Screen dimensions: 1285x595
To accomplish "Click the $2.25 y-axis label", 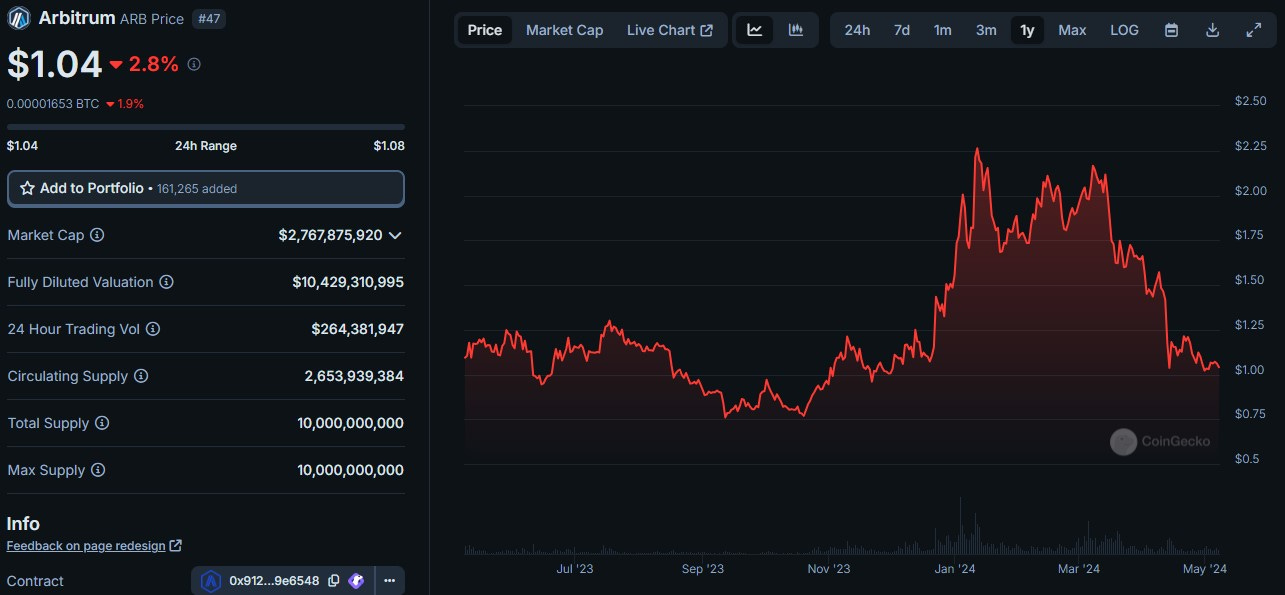I will point(1250,146).
